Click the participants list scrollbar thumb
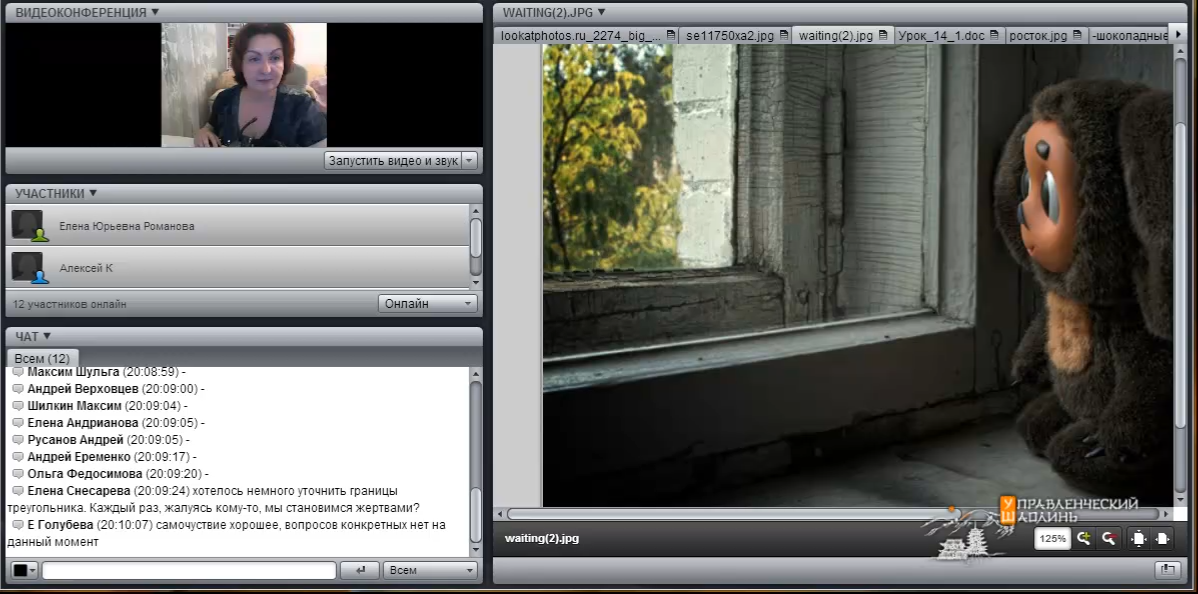The width and height of the screenshot is (1198, 594). [x=475, y=238]
